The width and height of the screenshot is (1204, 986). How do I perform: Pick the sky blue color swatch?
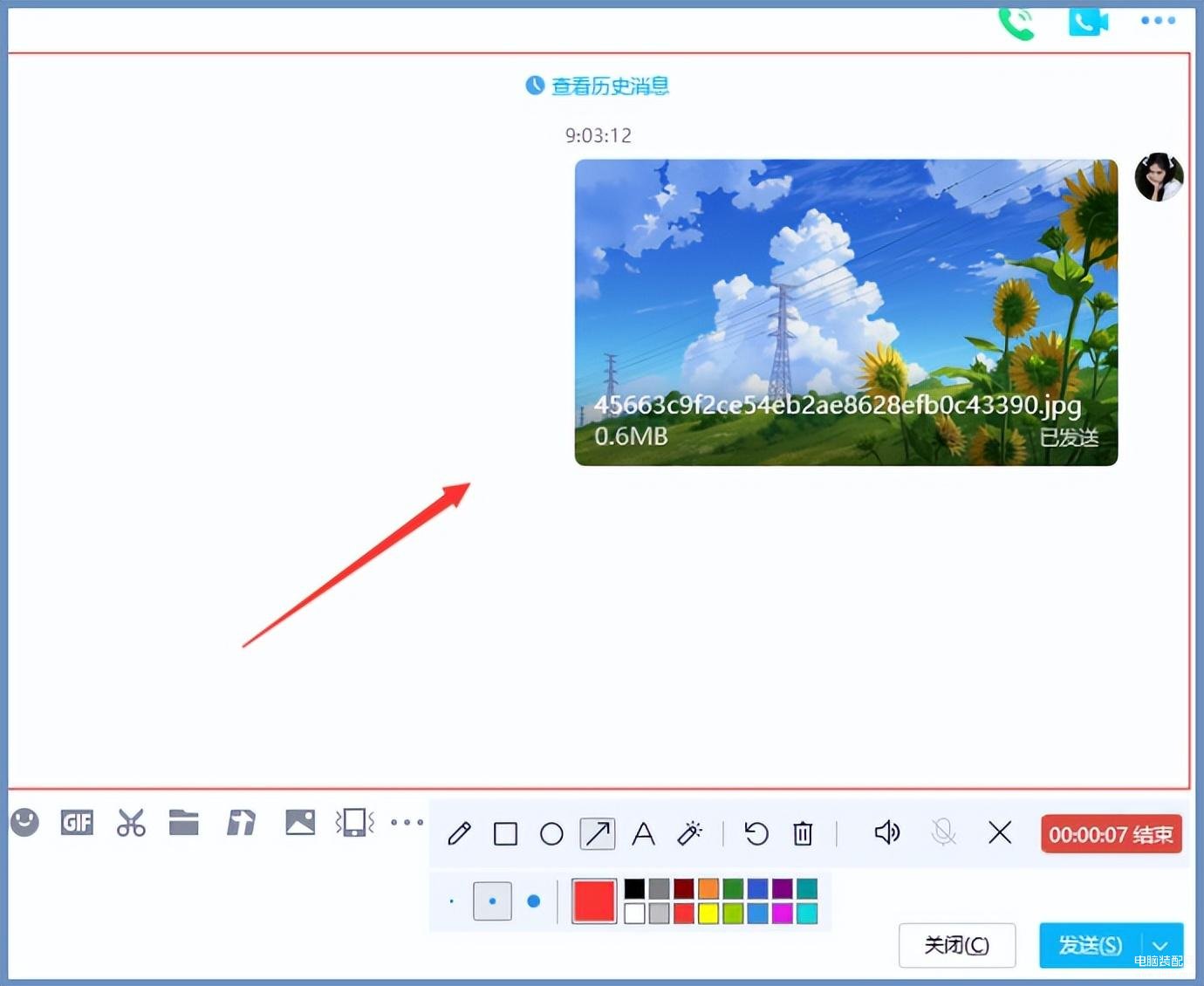point(758,914)
